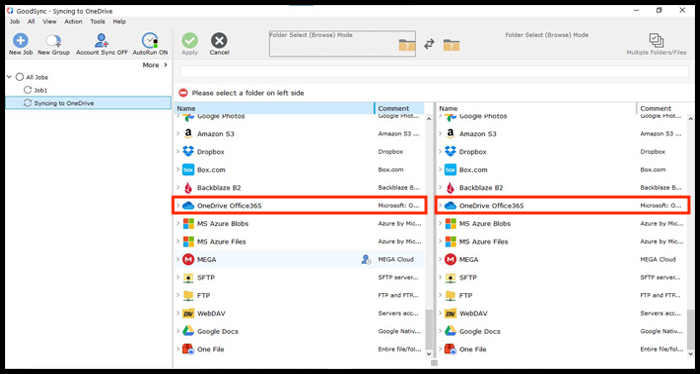Select Box.com icon in left pane
This screenshot has height=374, width=700.
coord(188,170)
